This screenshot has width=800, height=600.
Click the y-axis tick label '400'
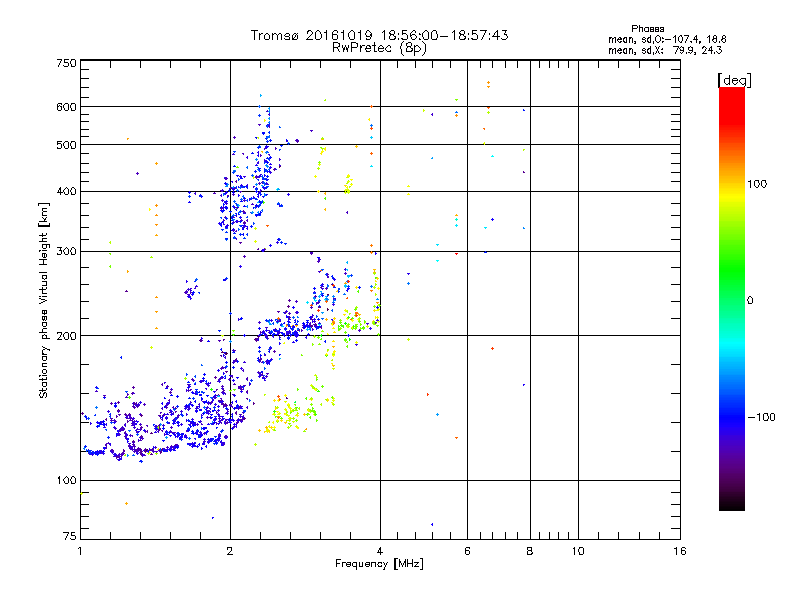pos(66,191)
